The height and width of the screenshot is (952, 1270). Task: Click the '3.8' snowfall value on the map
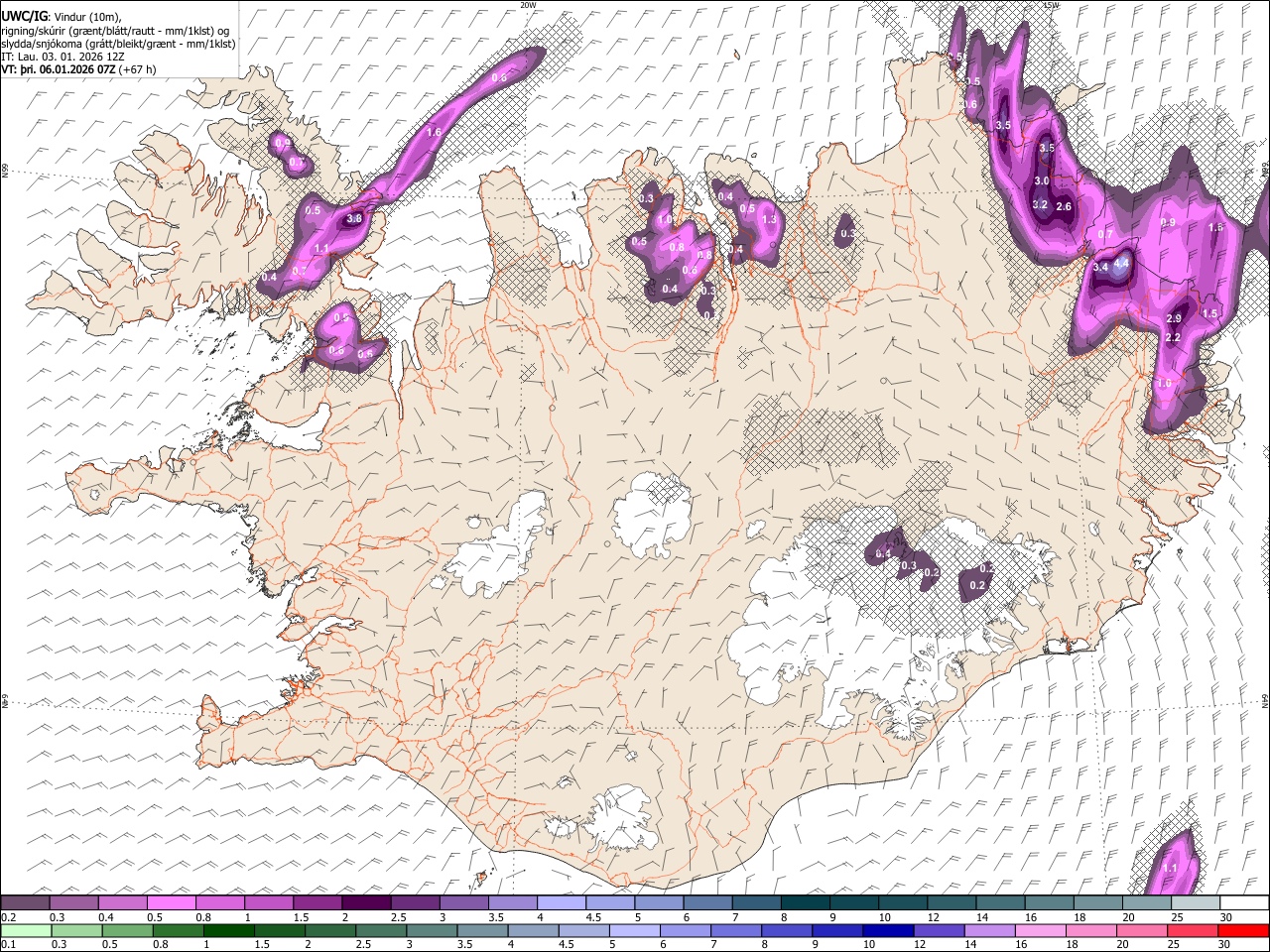[353, 218]
